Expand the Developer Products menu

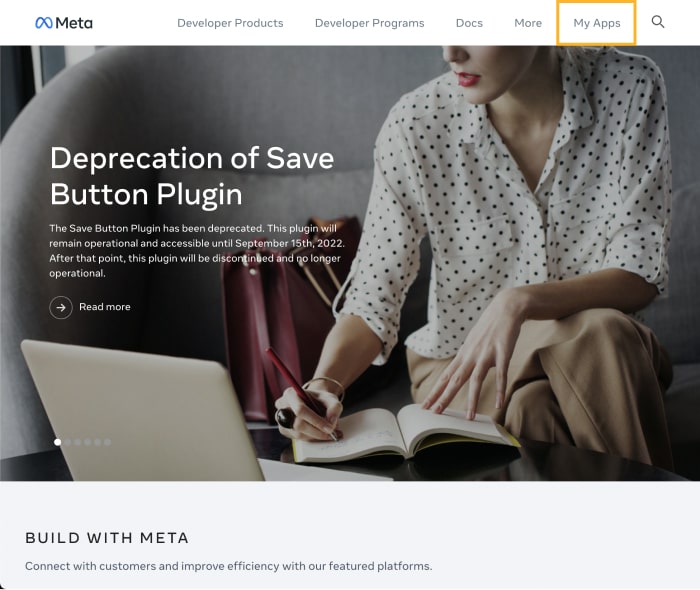[230, 23]
